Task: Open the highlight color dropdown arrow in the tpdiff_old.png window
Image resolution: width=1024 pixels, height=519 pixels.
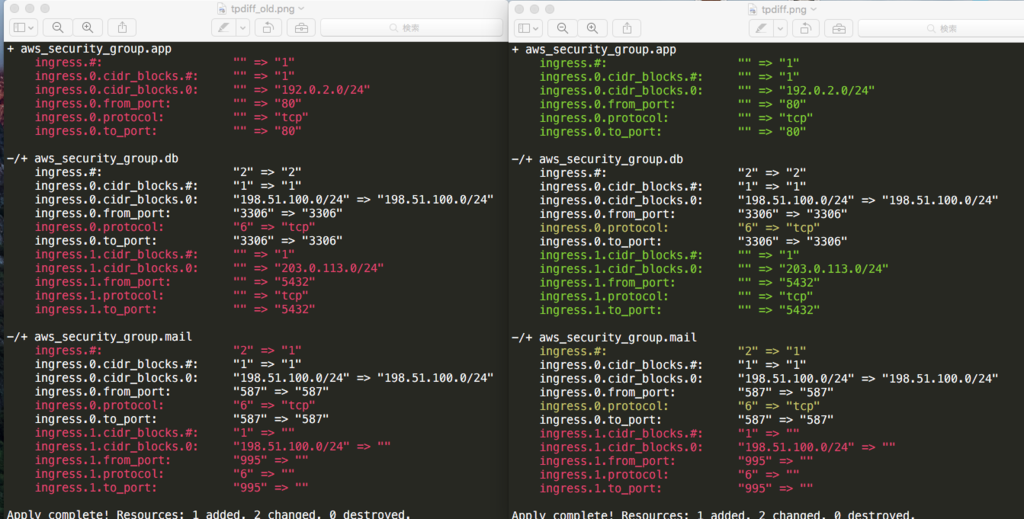Action: pos(242,27)
